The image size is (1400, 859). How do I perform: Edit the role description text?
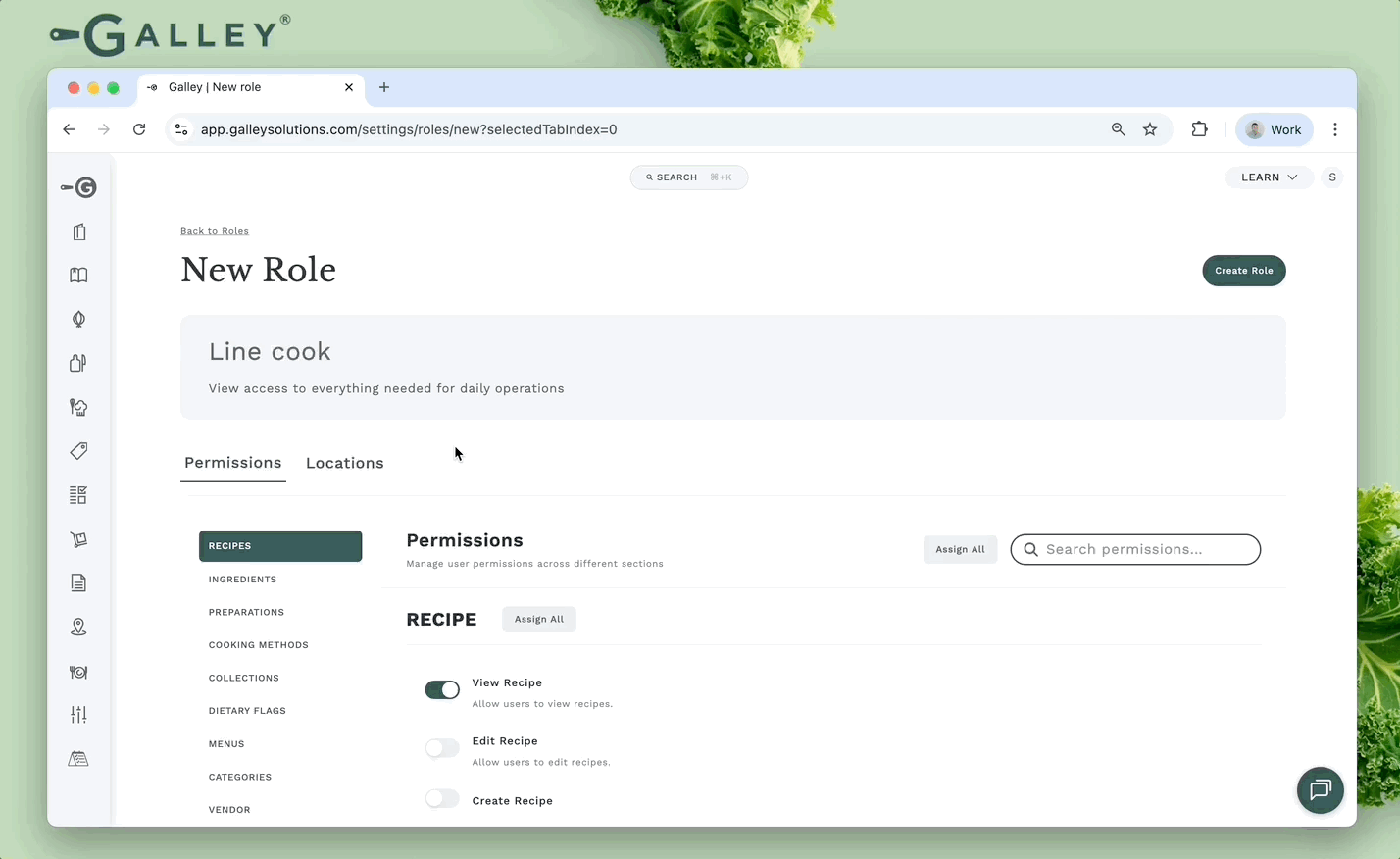386,388
